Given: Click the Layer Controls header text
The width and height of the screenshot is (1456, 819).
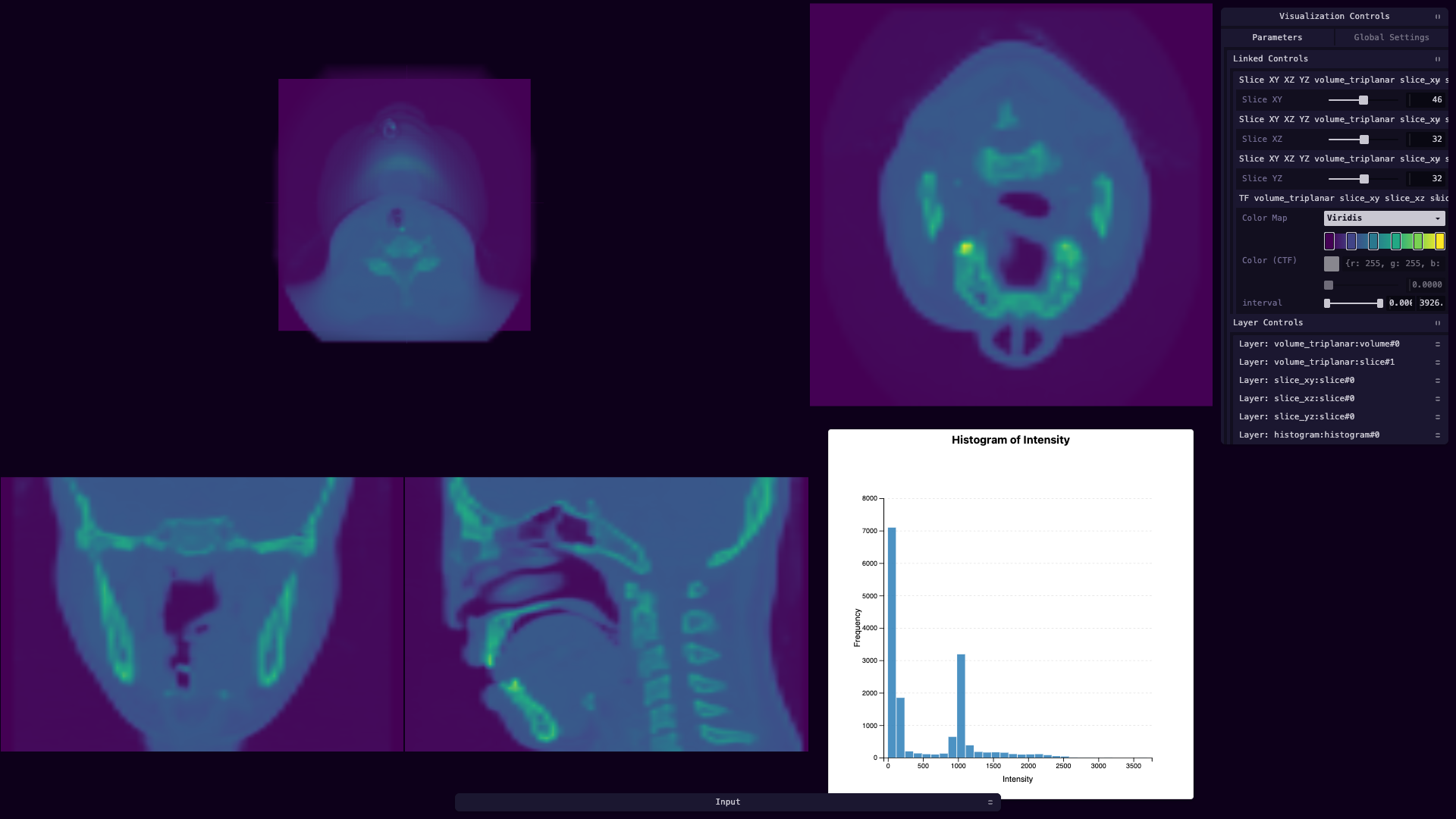Looking at the screenshot, I should [x=1268, y=323].
